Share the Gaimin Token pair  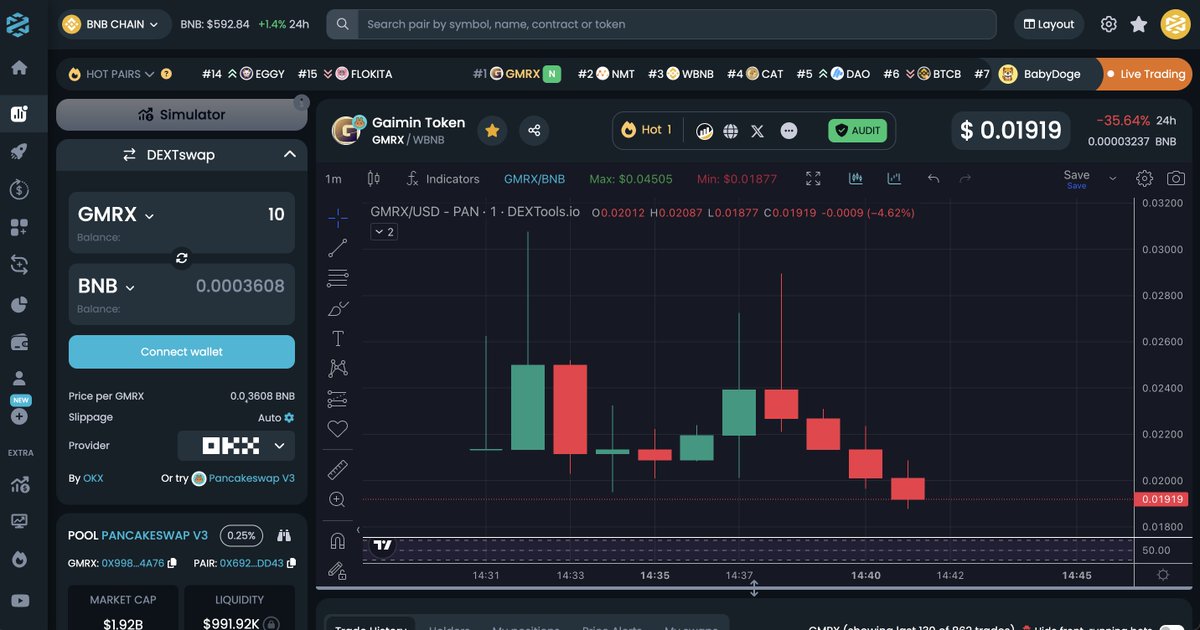(x=534, y=130)
